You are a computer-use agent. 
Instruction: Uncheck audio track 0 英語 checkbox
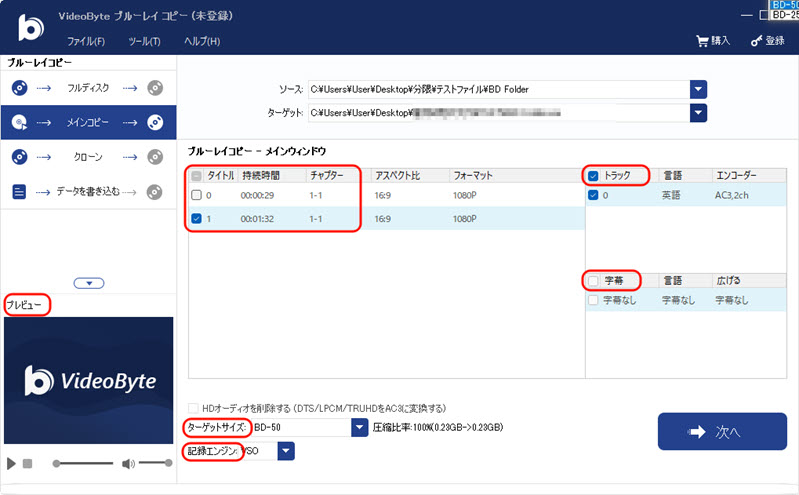(593, 195)
